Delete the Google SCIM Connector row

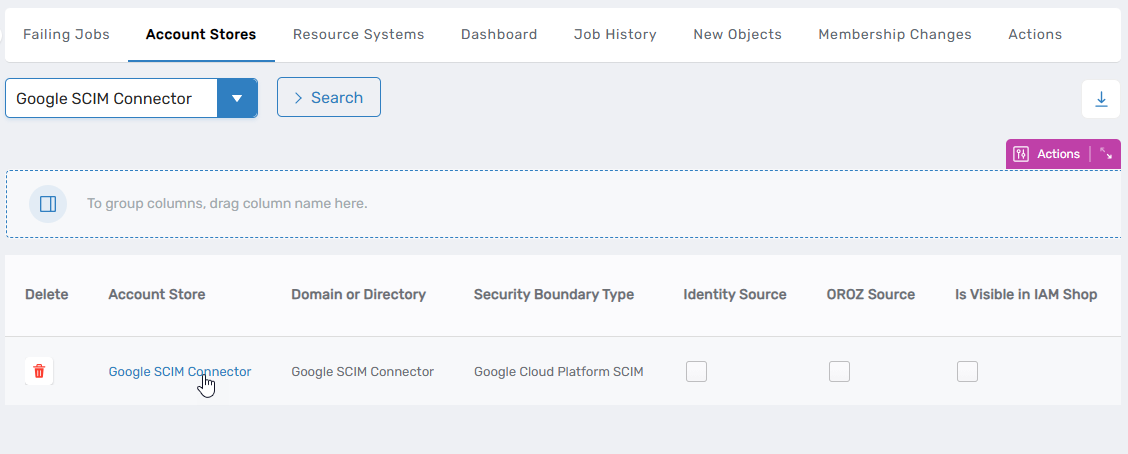pyautogui.click(x=39, y=371)
